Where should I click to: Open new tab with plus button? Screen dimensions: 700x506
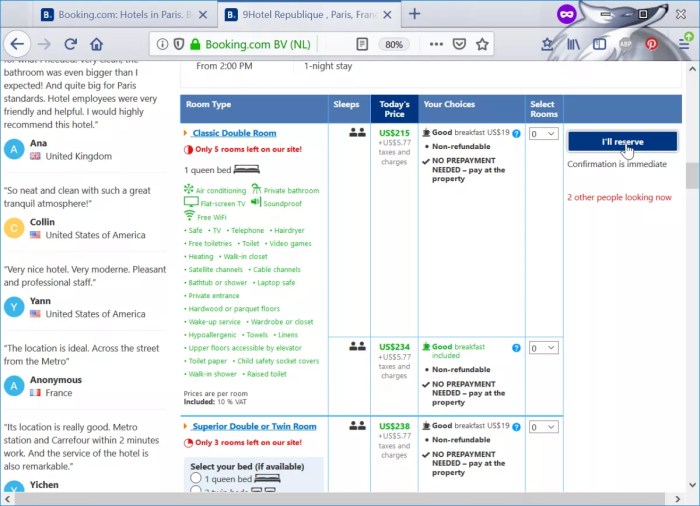(414, 14)
